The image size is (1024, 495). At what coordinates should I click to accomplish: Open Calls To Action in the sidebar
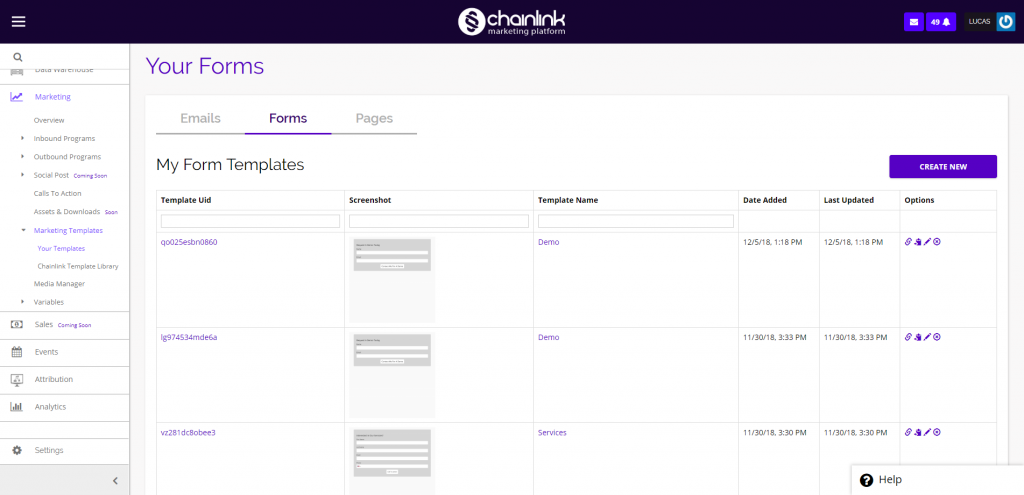pos(57,193)
